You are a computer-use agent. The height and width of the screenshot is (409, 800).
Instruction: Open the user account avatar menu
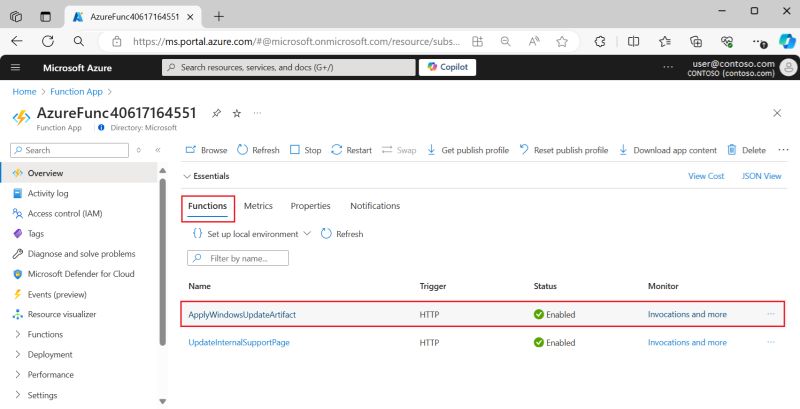tap(789, 67)
